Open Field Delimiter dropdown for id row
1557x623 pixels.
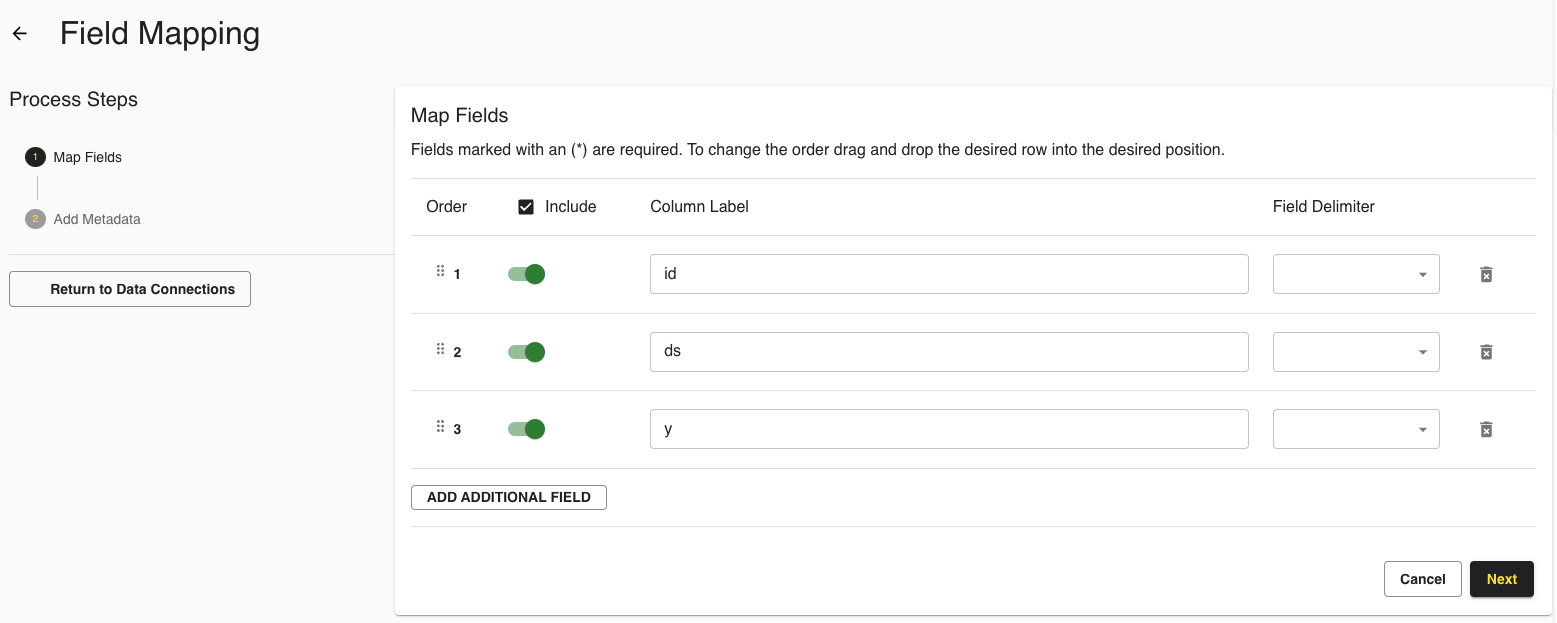[x=1355, y=274]
